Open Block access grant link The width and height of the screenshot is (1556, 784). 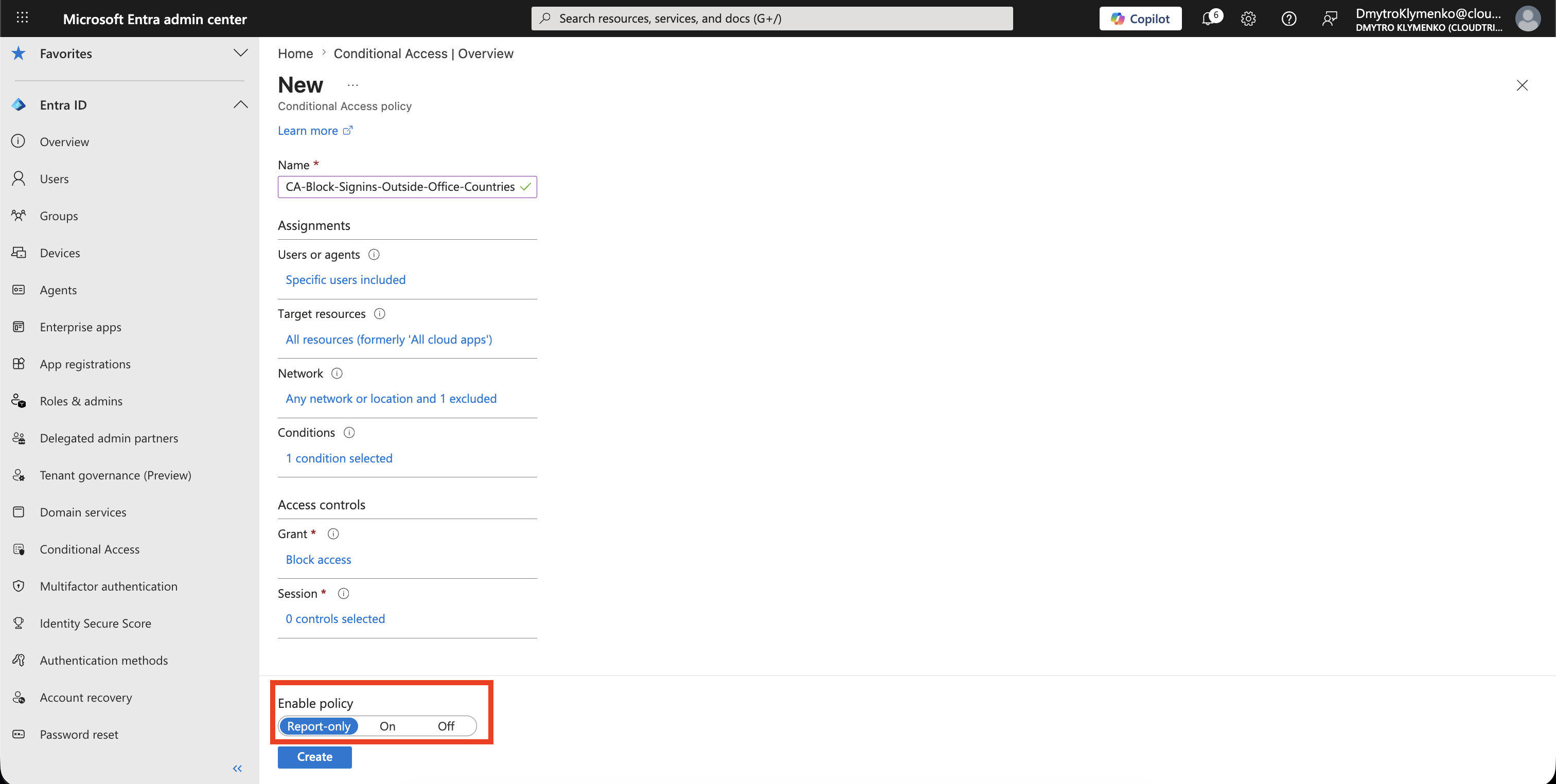point(319,560)
